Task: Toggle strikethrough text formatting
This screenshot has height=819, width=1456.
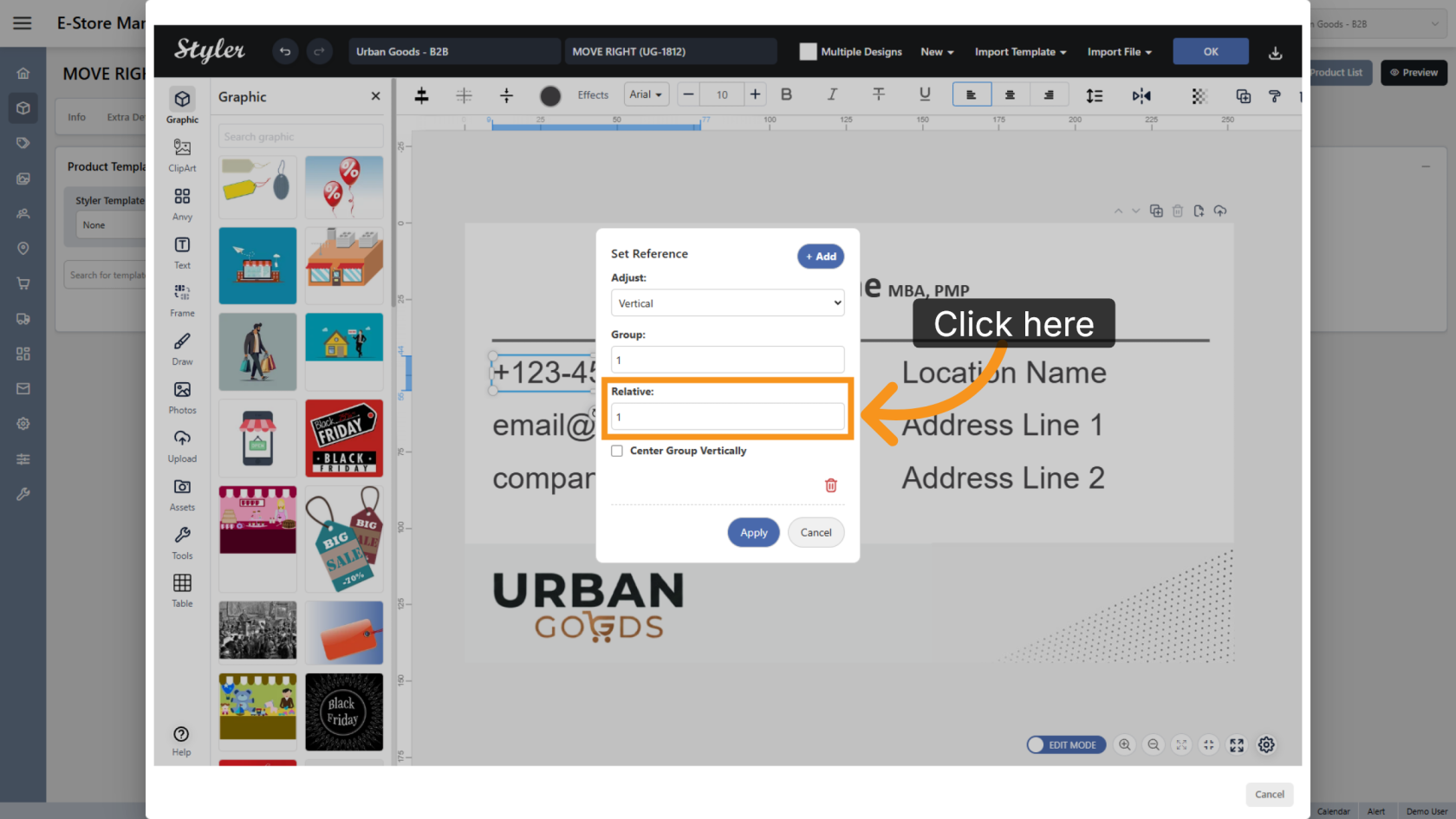Action: pos(878,94)
